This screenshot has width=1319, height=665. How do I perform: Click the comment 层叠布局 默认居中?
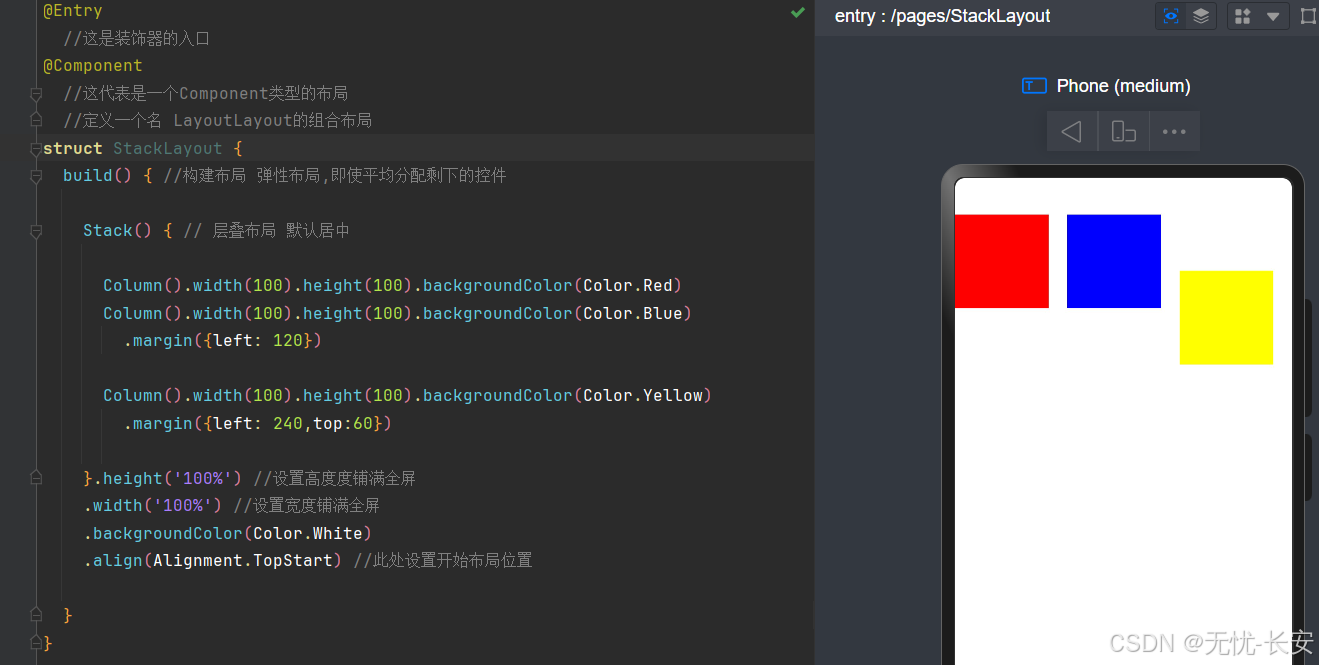click(266, 231)
